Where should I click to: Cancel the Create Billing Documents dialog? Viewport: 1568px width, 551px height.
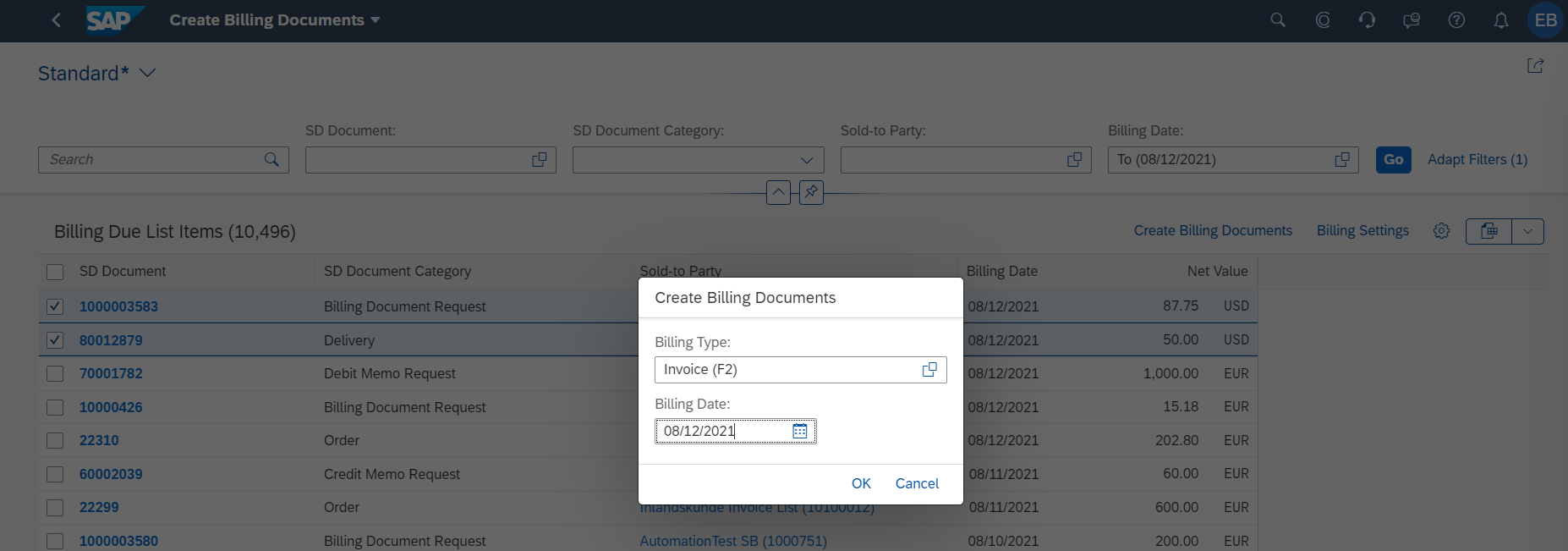point(917,483)
